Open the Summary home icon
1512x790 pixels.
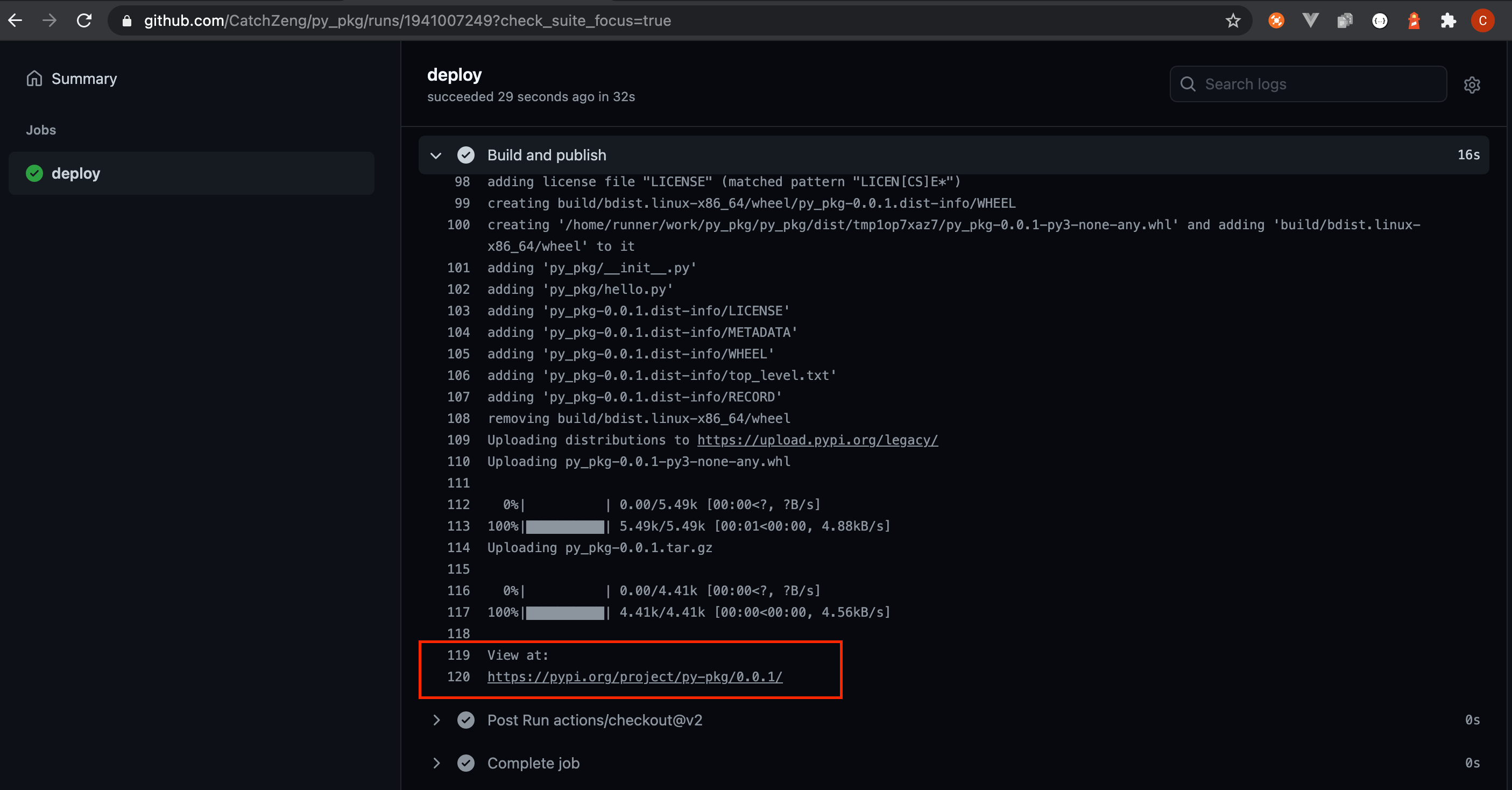(34, 78)
